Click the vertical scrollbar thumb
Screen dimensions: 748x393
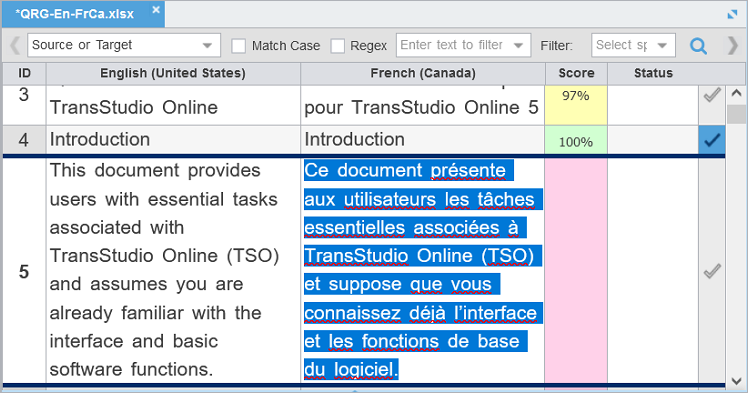pos(736,114)
